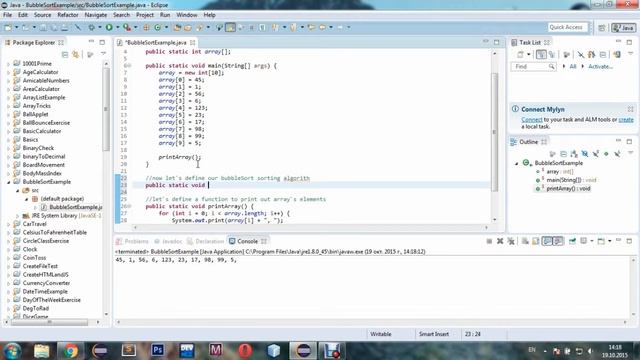640x360 pixels.
Task: Click the green Run button in toolbar
Action: [109, 27]
